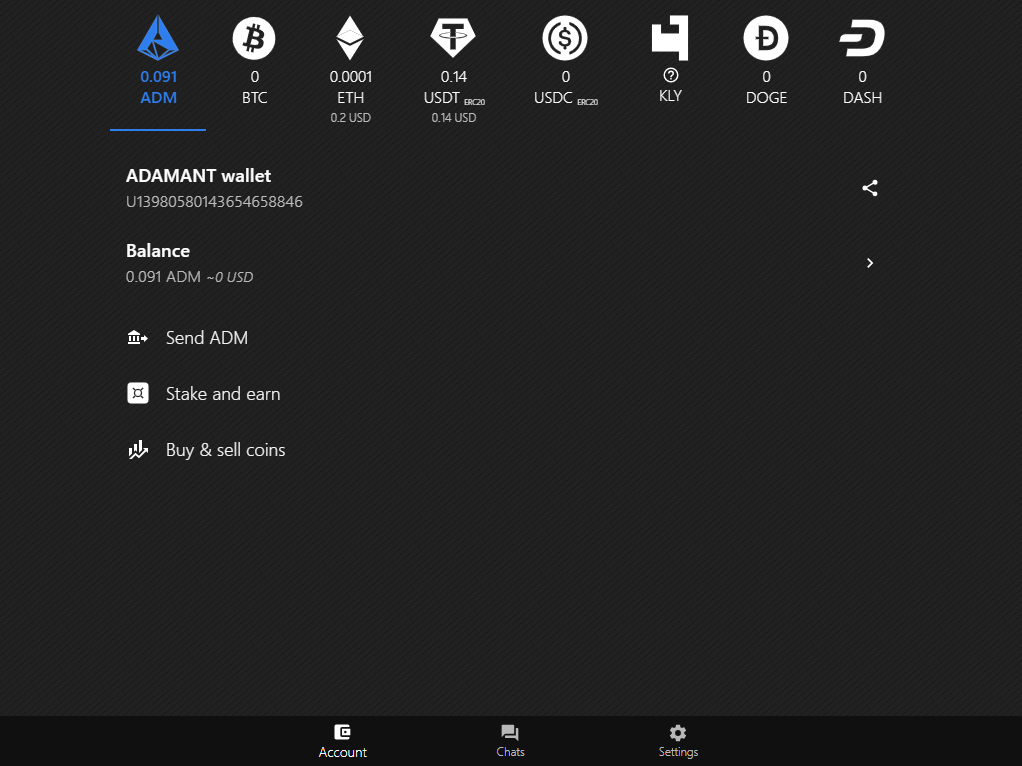Click the 0.091 ADM balance value
The width and height of the screenshot is (1022, 766).
point(163,276)
